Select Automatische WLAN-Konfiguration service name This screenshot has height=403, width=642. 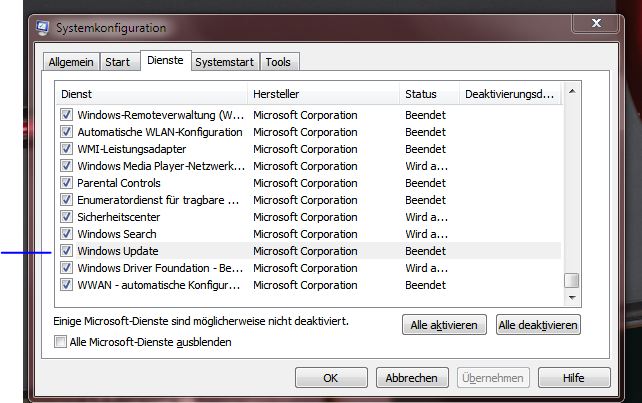click(160, 132)
